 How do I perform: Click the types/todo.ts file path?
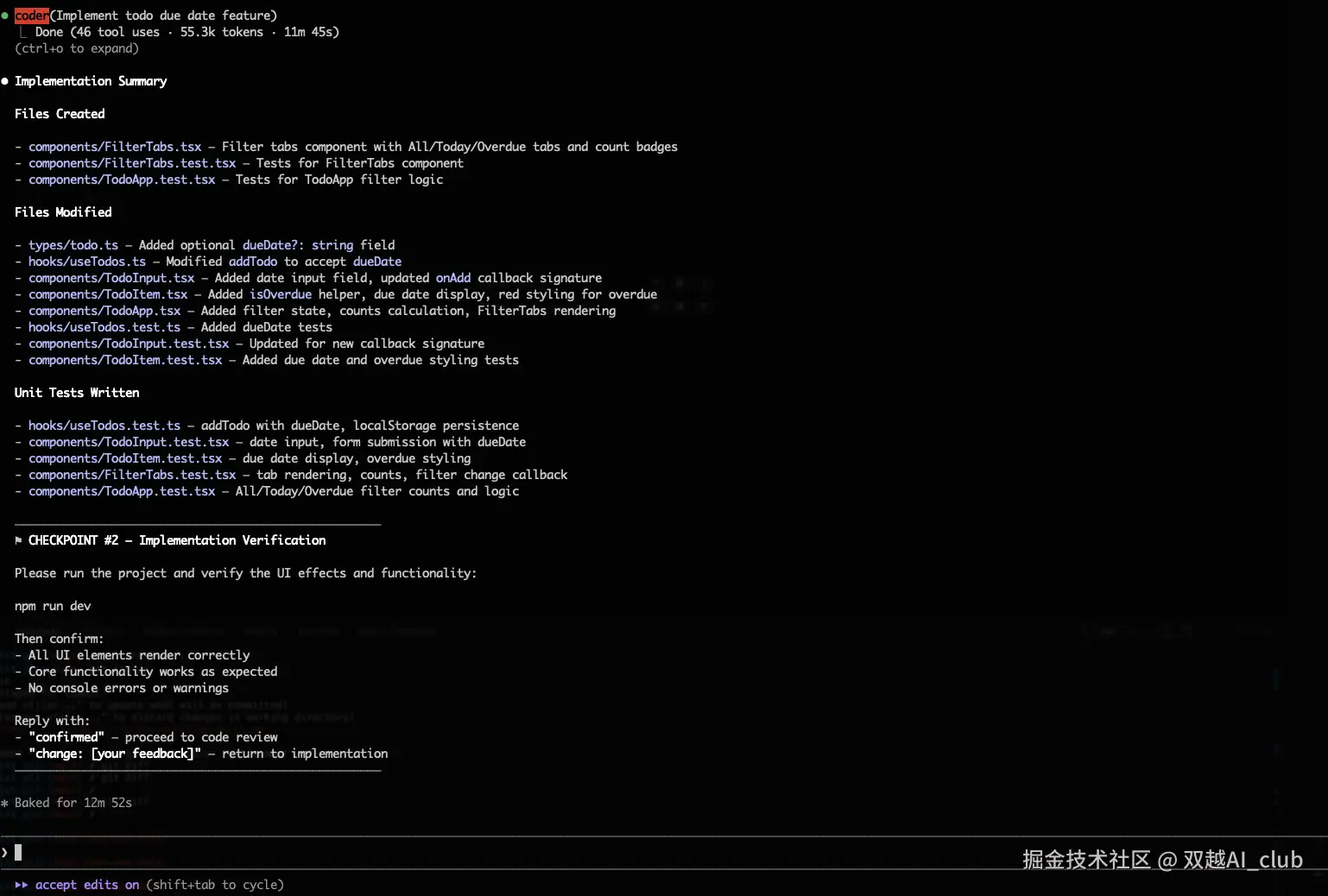click(x=73, y=245)
